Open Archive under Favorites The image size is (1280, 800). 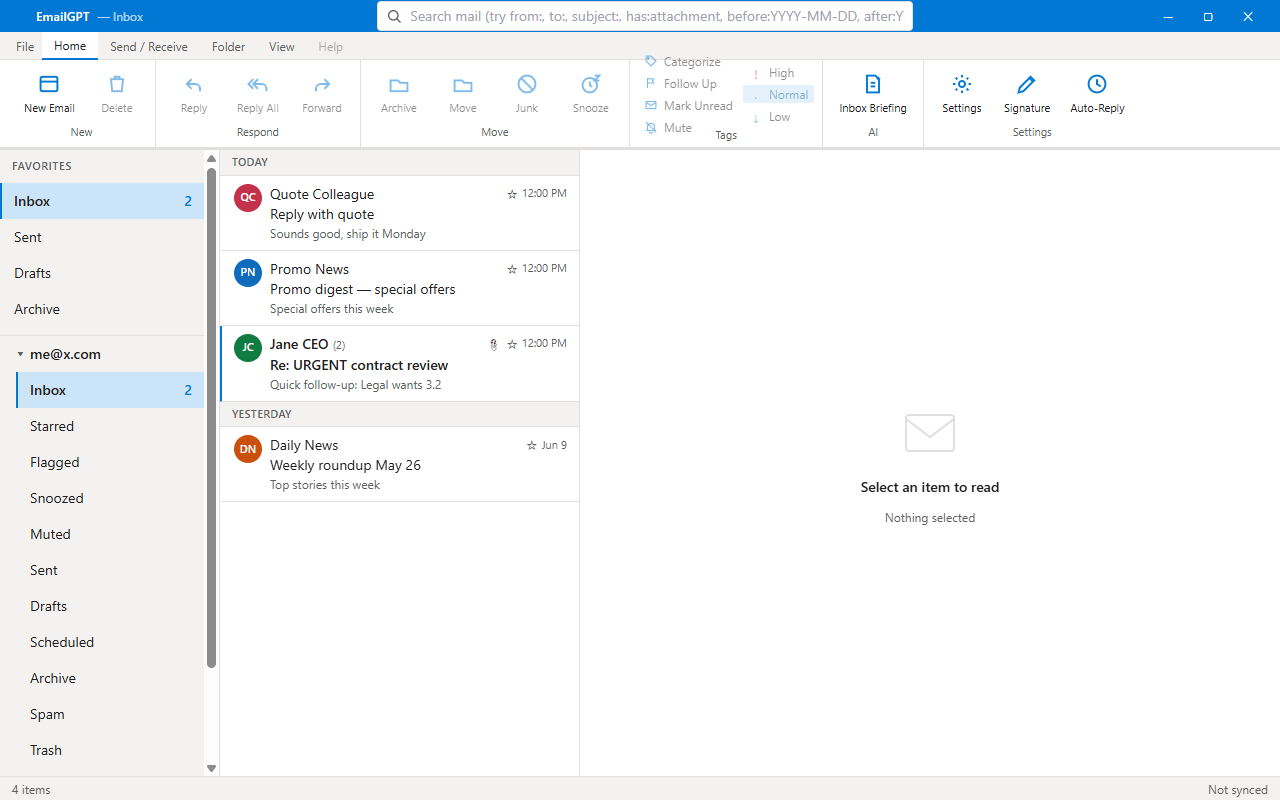coord(102,309)
